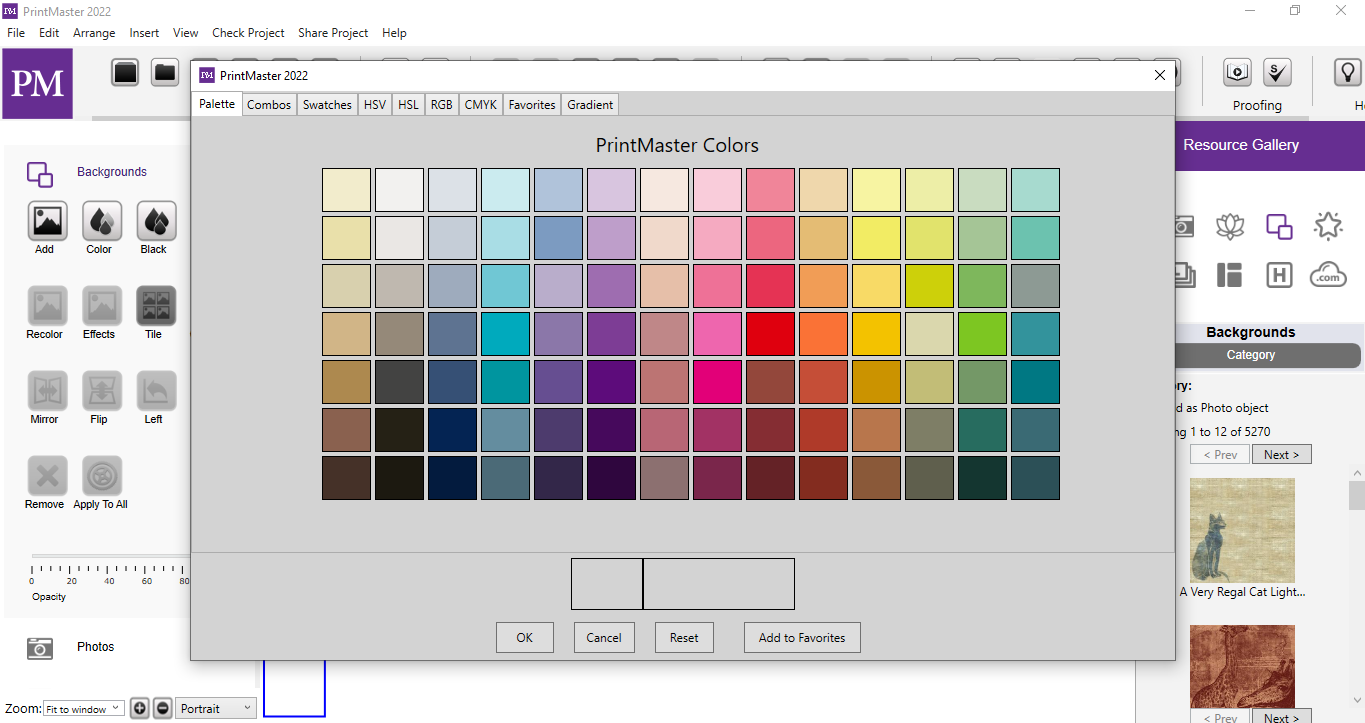The height and width of the screenshot is (723, 1365).
Task: Select the Black background icon
Action: tap(156, 221)
